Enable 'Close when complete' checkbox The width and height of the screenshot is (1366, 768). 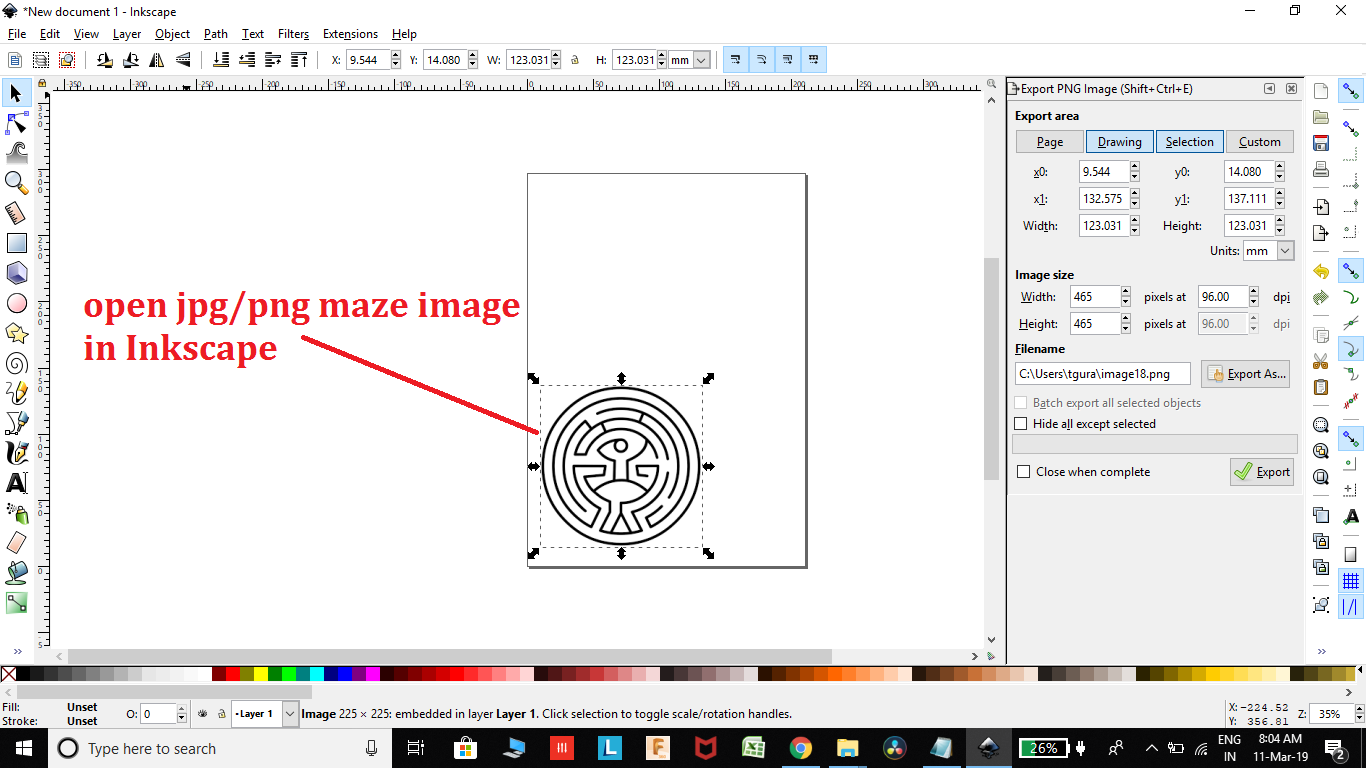(x=1023, y=472)
